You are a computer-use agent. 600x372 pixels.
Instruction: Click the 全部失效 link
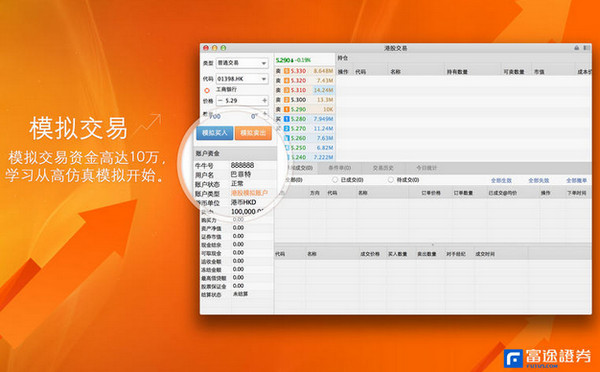[539, 180]
